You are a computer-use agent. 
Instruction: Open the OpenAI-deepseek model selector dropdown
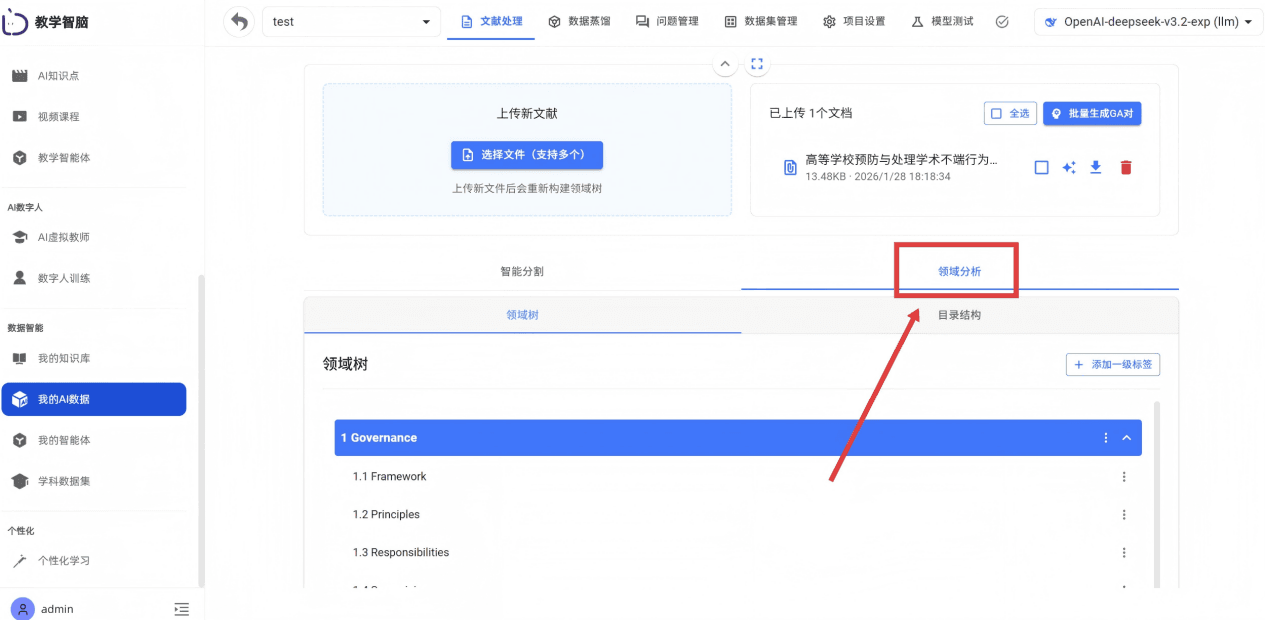point(1148,21)
